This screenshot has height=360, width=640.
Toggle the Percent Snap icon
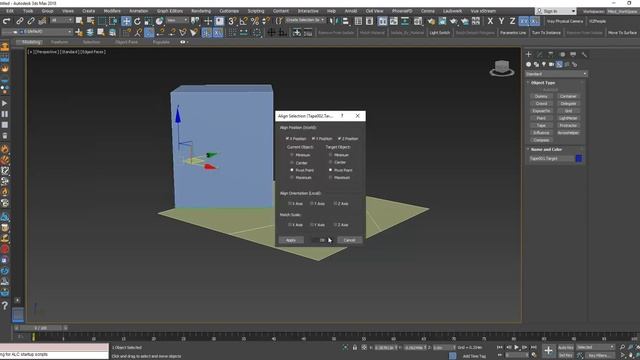[255, 21]
